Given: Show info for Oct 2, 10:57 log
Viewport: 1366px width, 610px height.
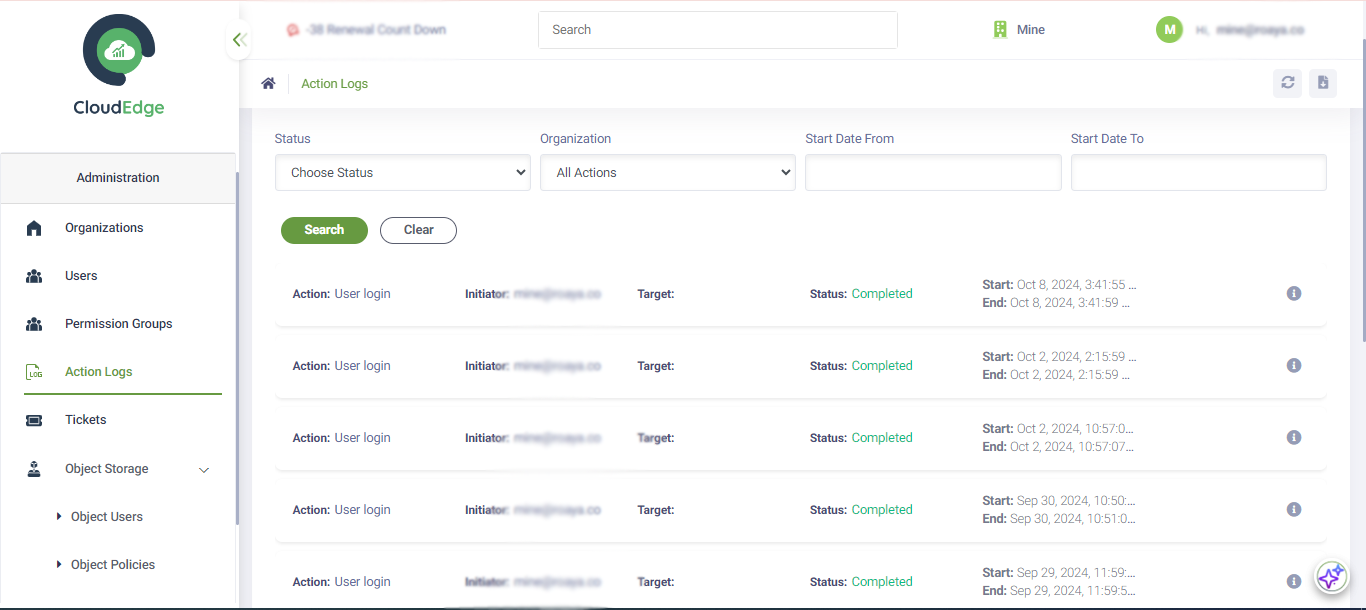Looking at the screenshot, I should click(x=1294, y=438).
